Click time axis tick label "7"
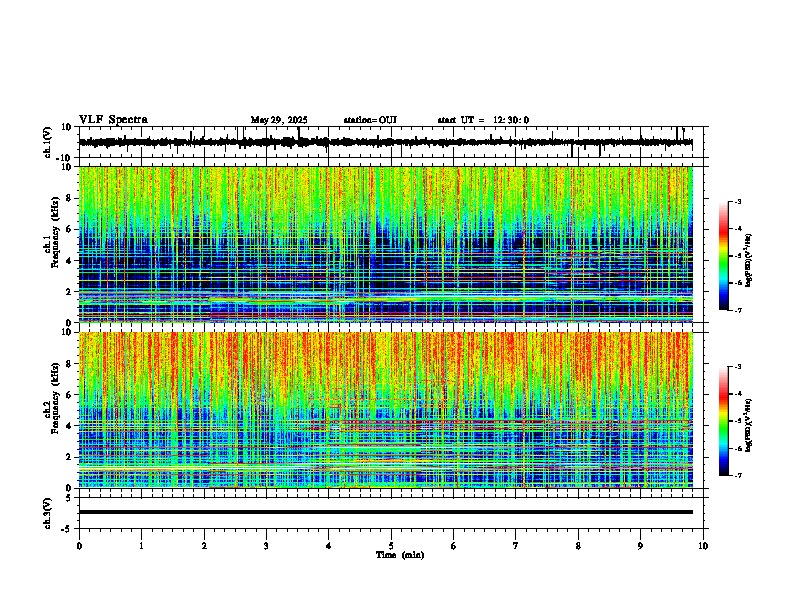The height and width of the screenshot is (612, 792). (x=516, y=546)
